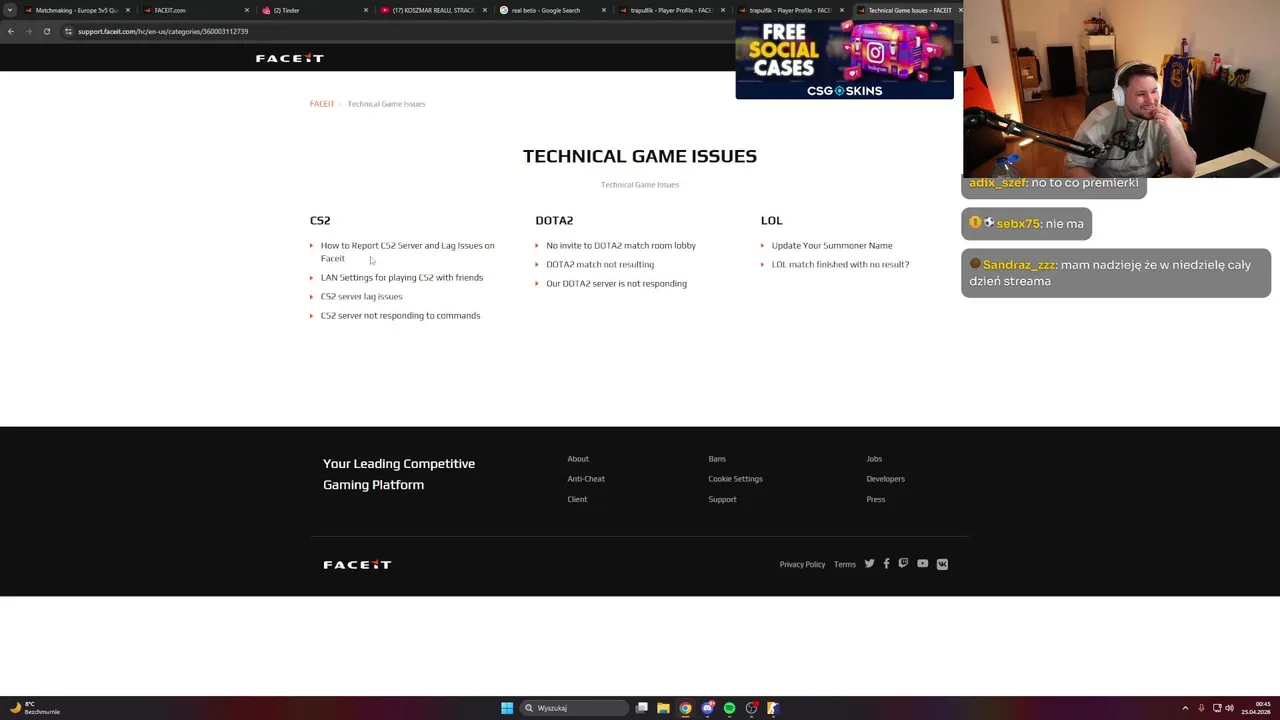Open Discord from the taskbar
The image size is (1280, 720).
(x=708, y=708)
